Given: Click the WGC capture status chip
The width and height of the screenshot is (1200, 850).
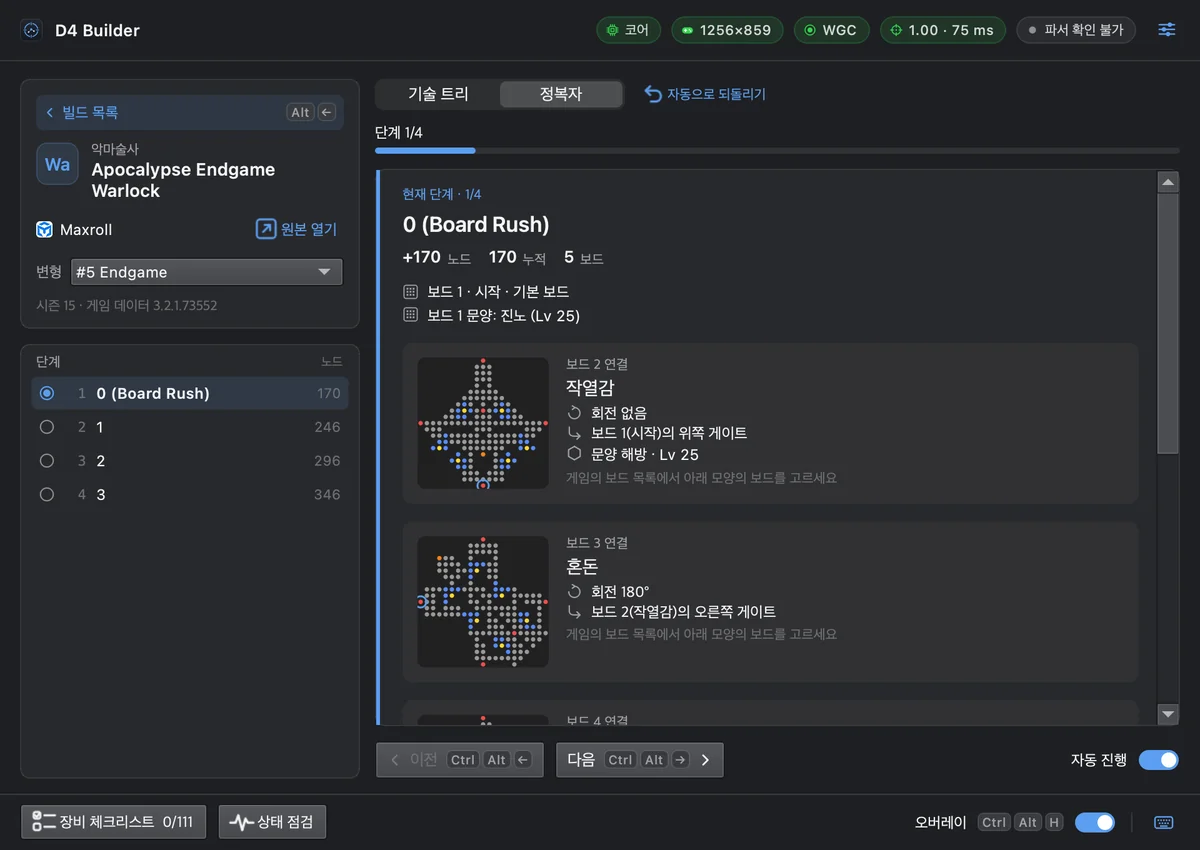Looking at the screenshot, I should (x=831, y=30).
